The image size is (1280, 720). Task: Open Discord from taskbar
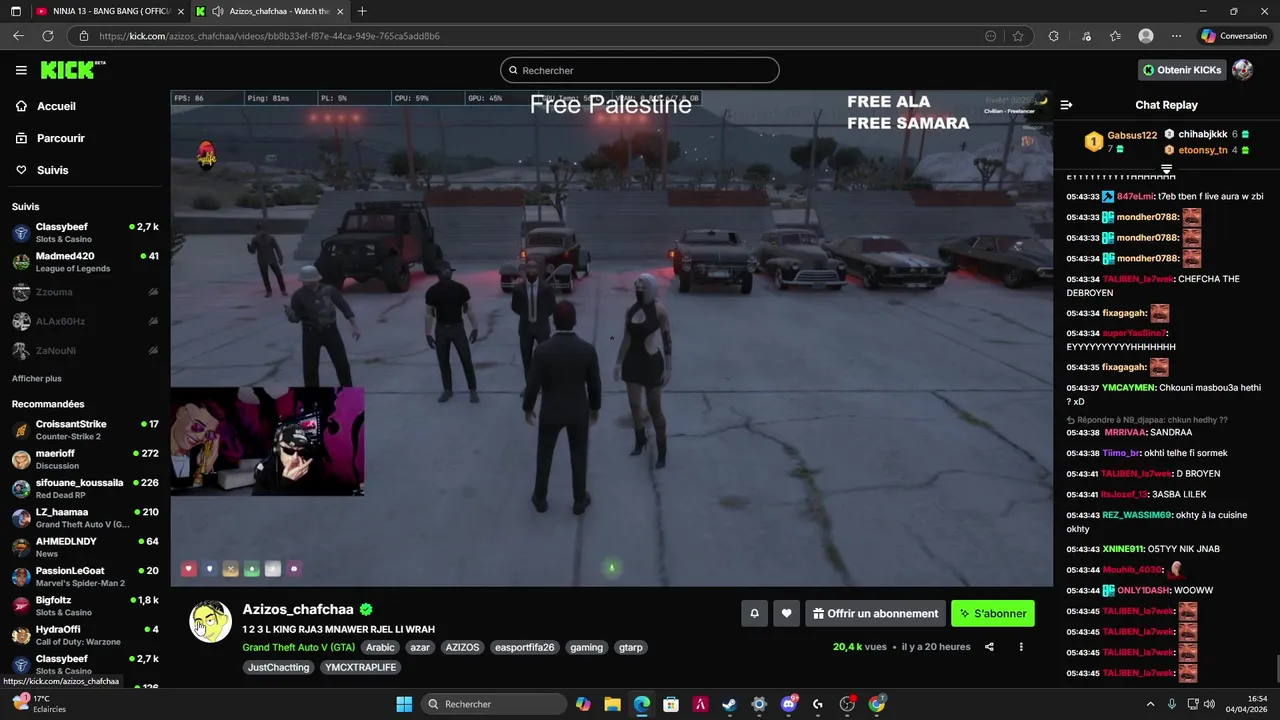(788, 704)
